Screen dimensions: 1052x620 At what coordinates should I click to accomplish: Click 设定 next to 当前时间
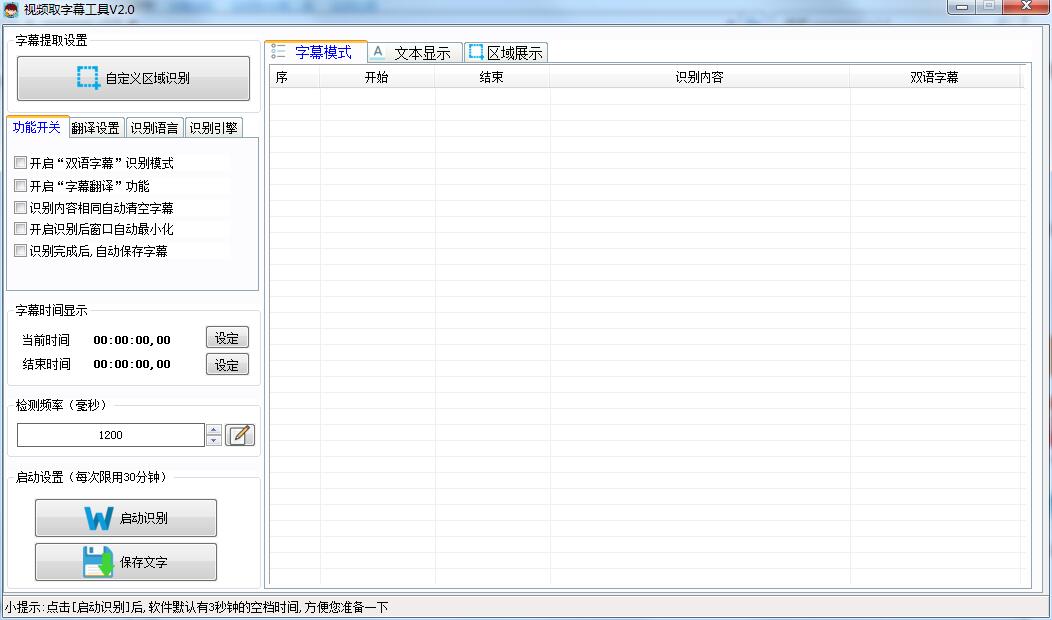point(227,337)
